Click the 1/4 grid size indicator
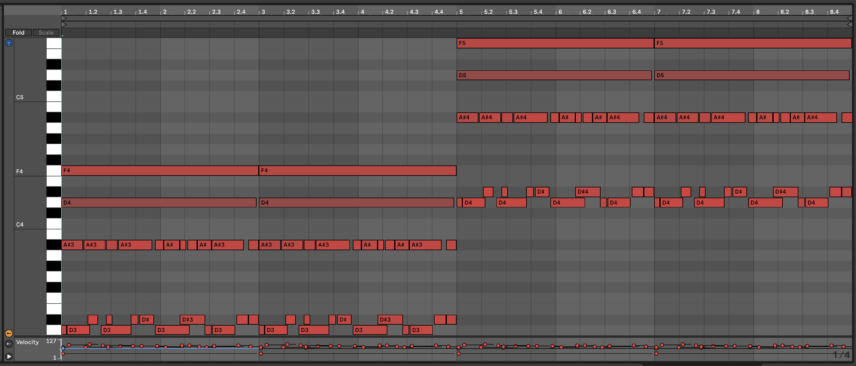This screenshot has height=366, width=856. (x=841, y=355)
